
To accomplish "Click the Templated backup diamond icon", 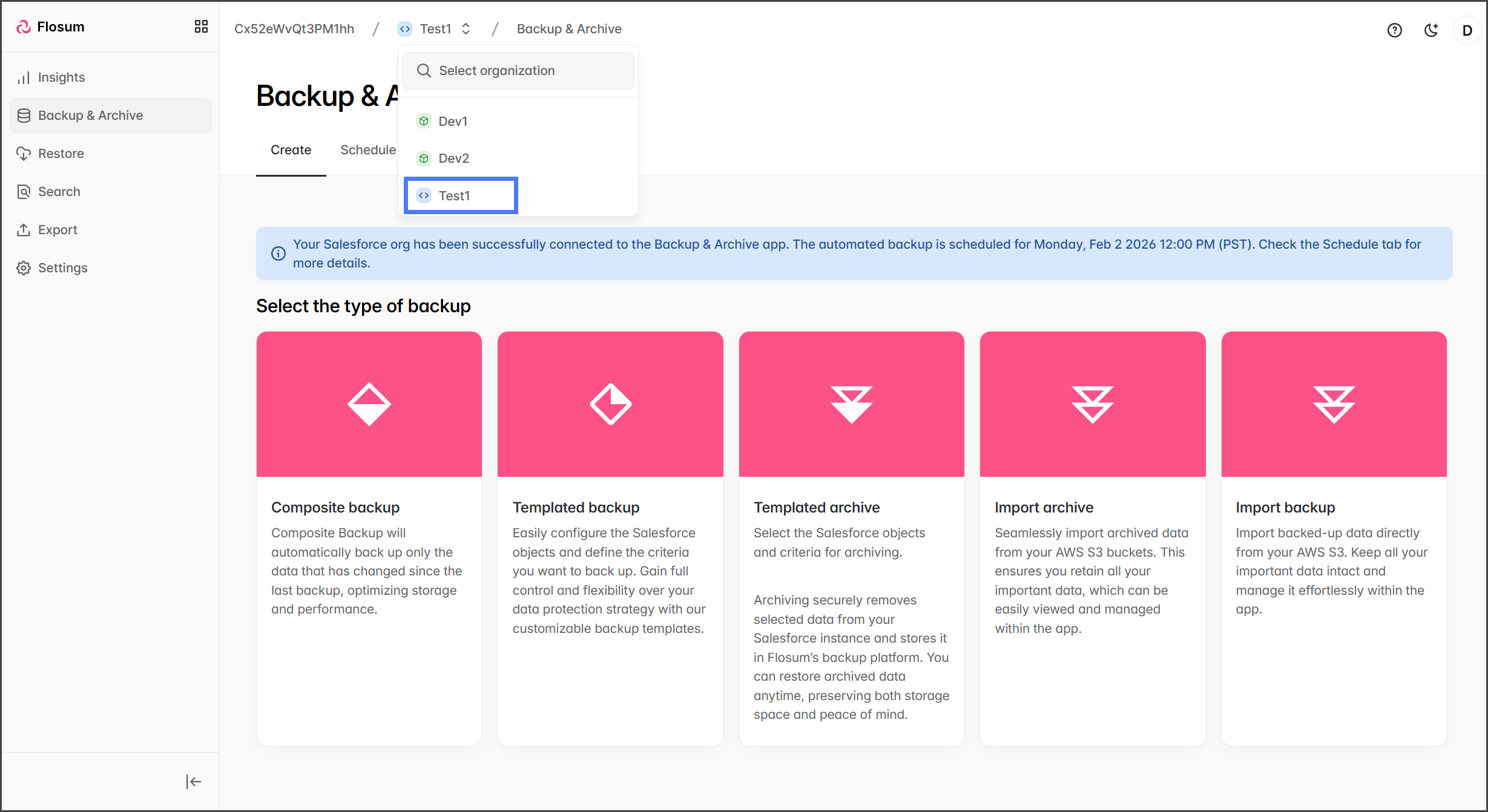I will click(x=610, y=404).
